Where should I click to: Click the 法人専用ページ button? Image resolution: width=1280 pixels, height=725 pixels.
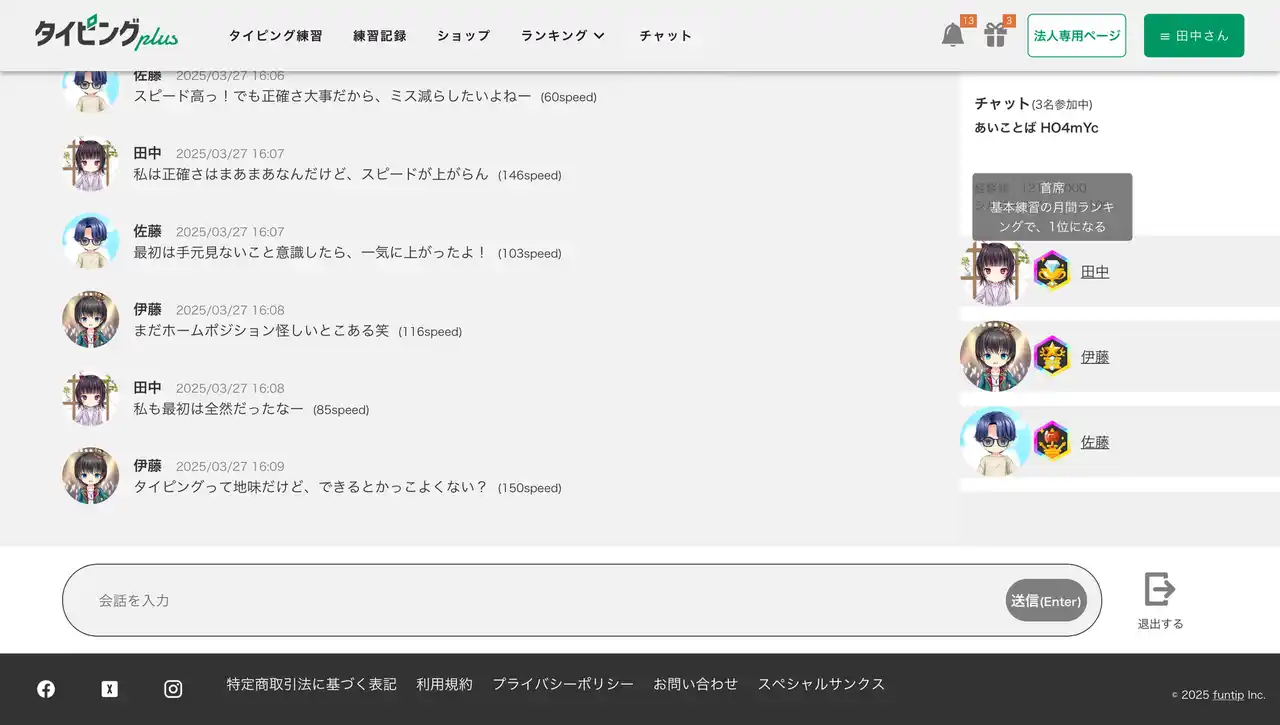click(x=1076, y=35)
